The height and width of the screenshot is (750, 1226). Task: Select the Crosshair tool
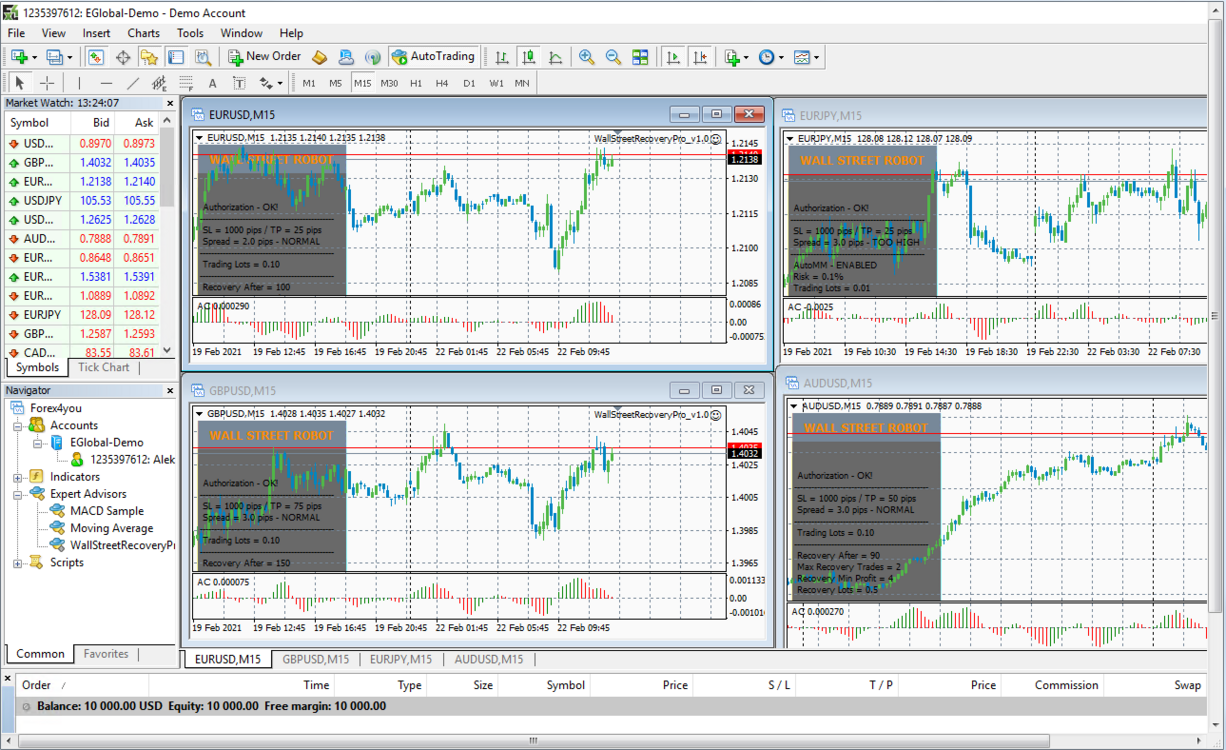[46, 83]
